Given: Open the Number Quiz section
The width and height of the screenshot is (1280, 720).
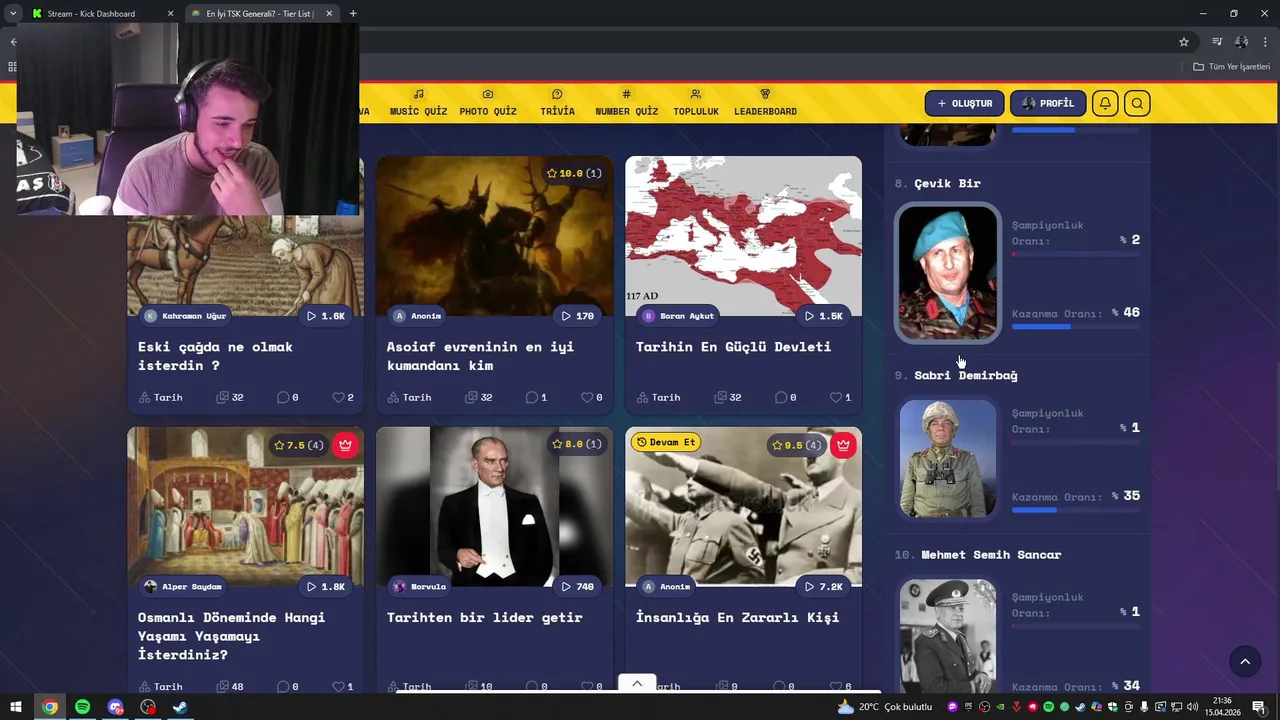Looking at the screenshot, I should pos(626,103).
